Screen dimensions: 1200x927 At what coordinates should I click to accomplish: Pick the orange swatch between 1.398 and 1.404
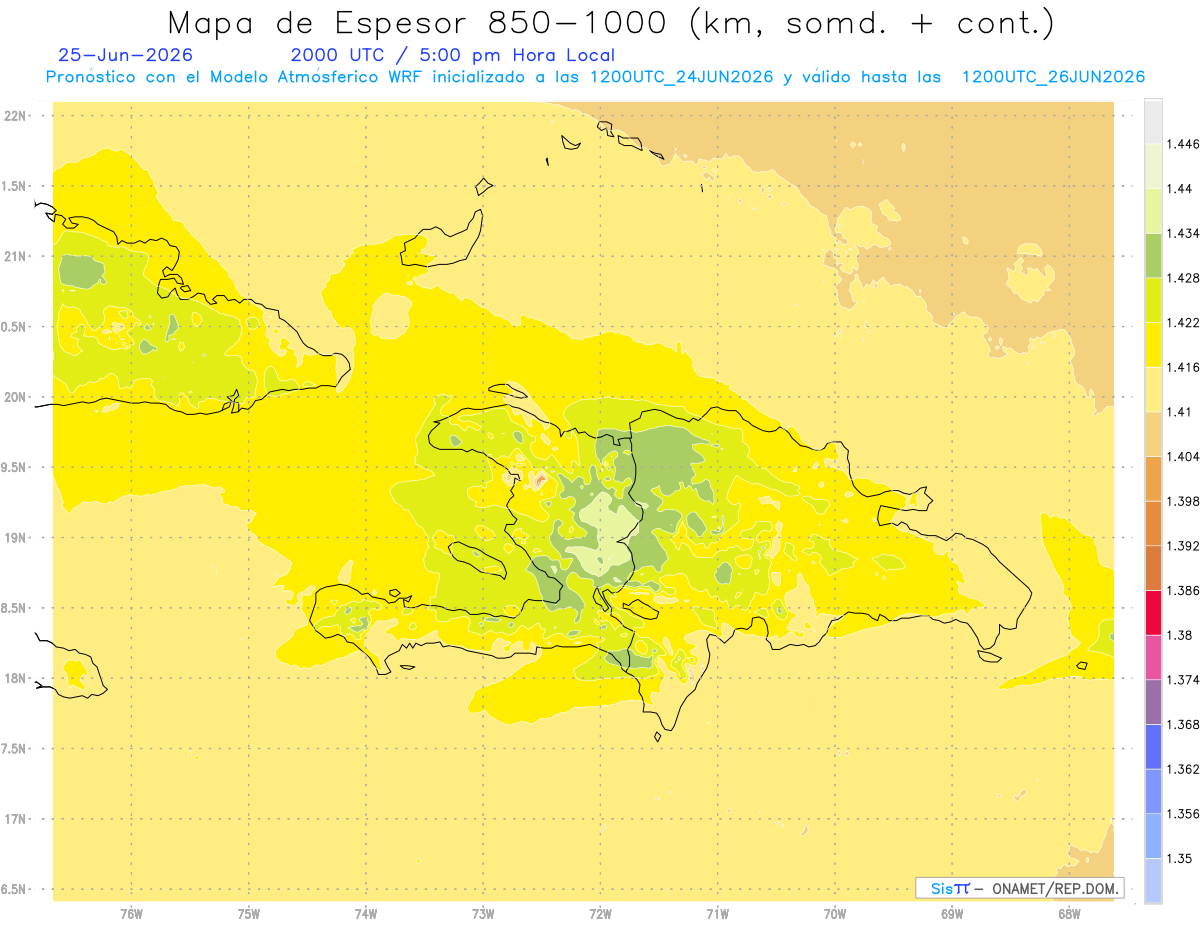tap(1153, 479)
